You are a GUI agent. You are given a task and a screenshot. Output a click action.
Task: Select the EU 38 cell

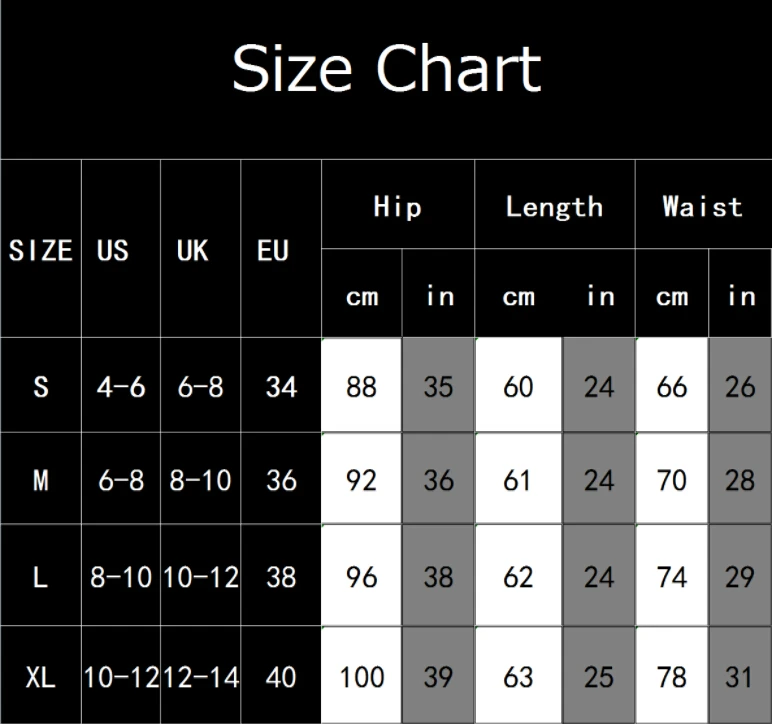[281, 575]
